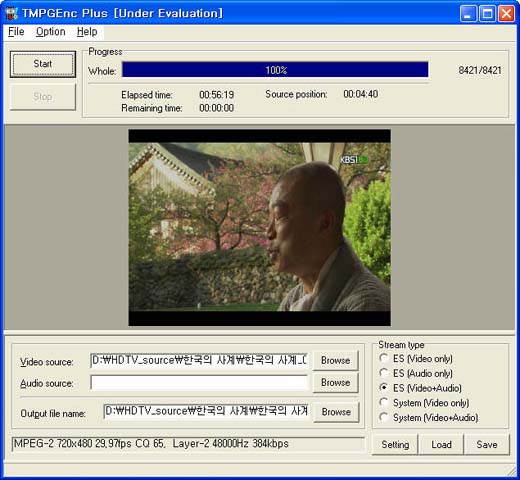The height and width of the screenshot is (480, 520).
Task: Click the Video source path field
Action: [199, 361]
